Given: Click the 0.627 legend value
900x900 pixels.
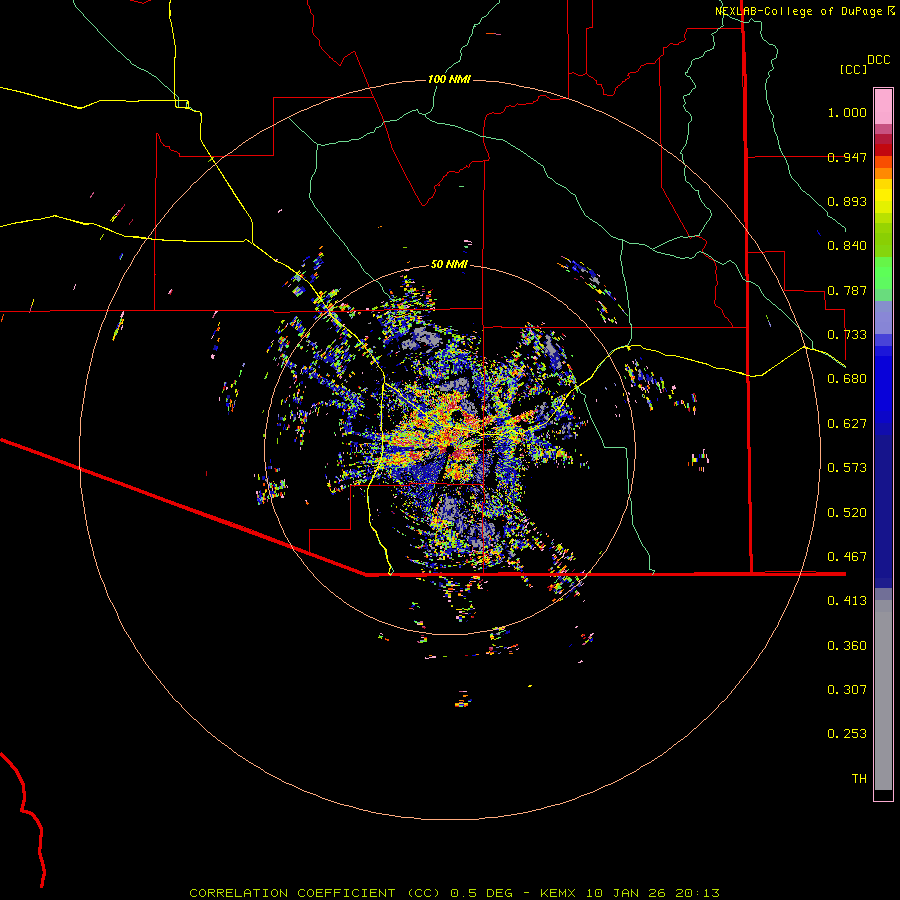Looking at the screenshot, I should pyautogui.click(x=847, y=424).
